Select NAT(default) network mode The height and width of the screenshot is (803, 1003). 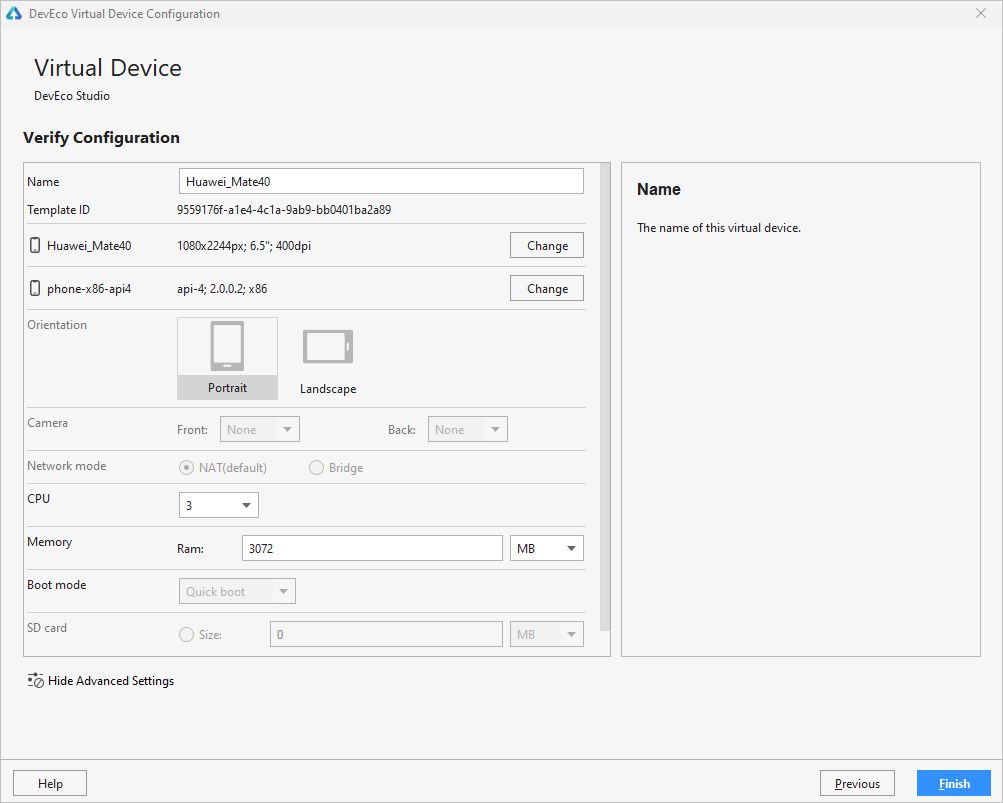186,468
